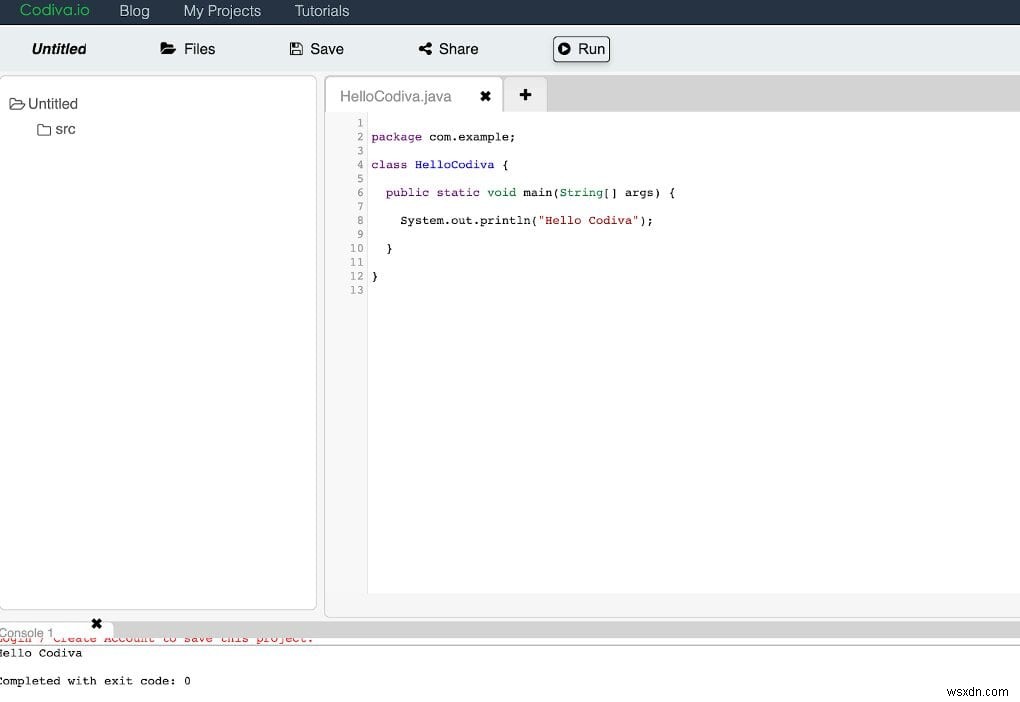Open the Blog page
This screenshot has width=1020, height=702.
pyautogui.click(x=135, y=11)
